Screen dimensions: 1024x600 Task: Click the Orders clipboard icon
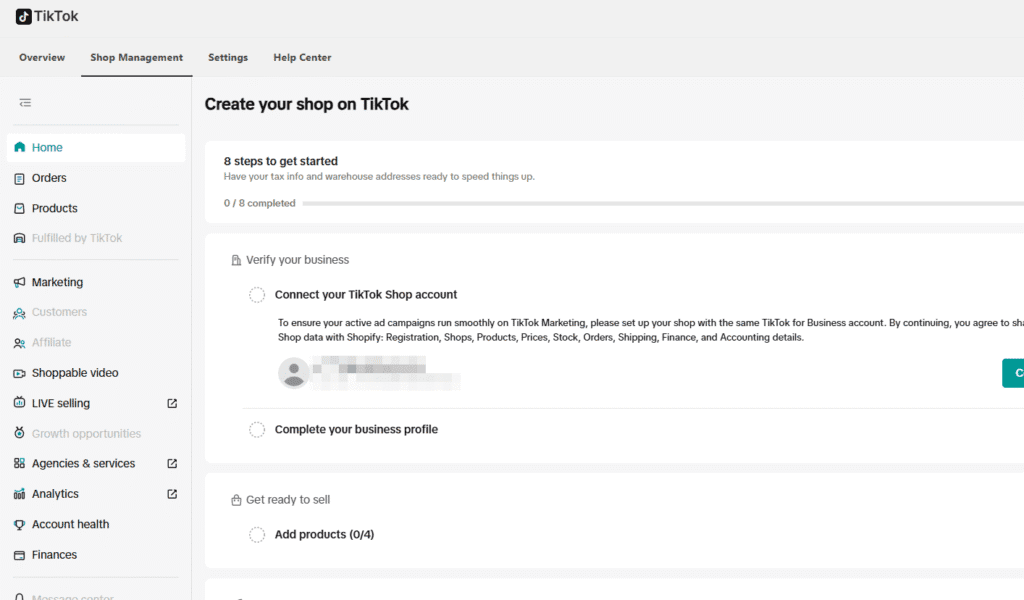(x=20, y=178)
